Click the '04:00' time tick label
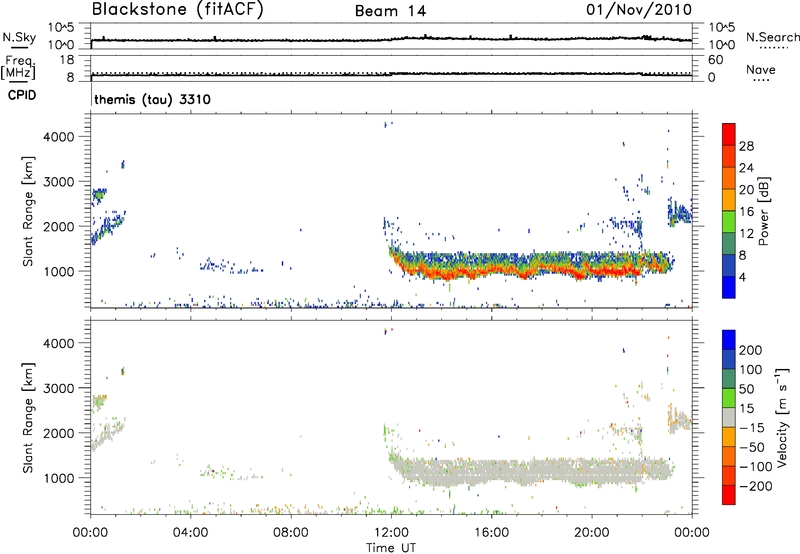The image size is (800, 554). point(190,533)
